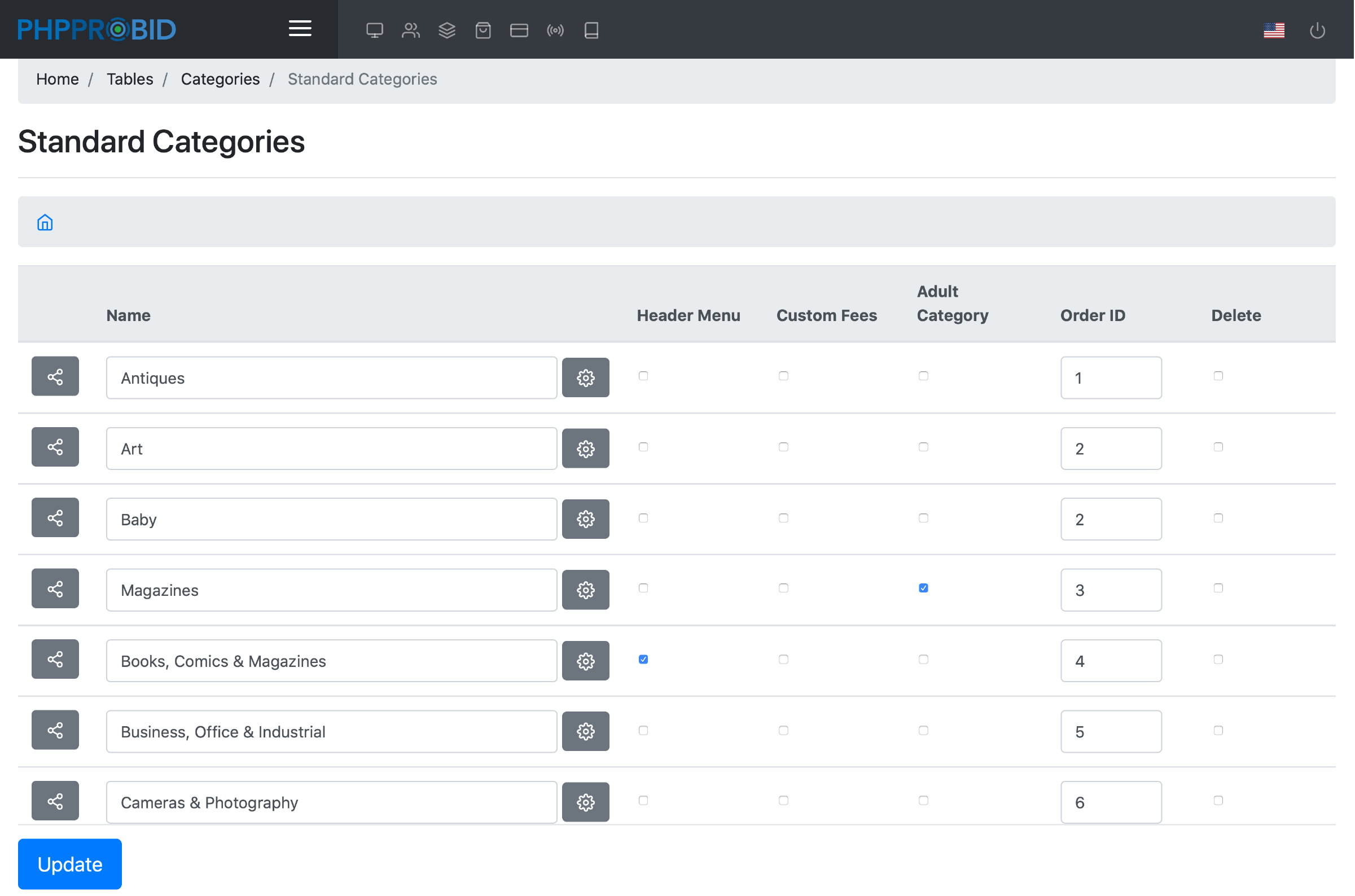Click the blue Update button
Image resolution: width=1355 pixels, height=896 pixels.
pos(70,864)
